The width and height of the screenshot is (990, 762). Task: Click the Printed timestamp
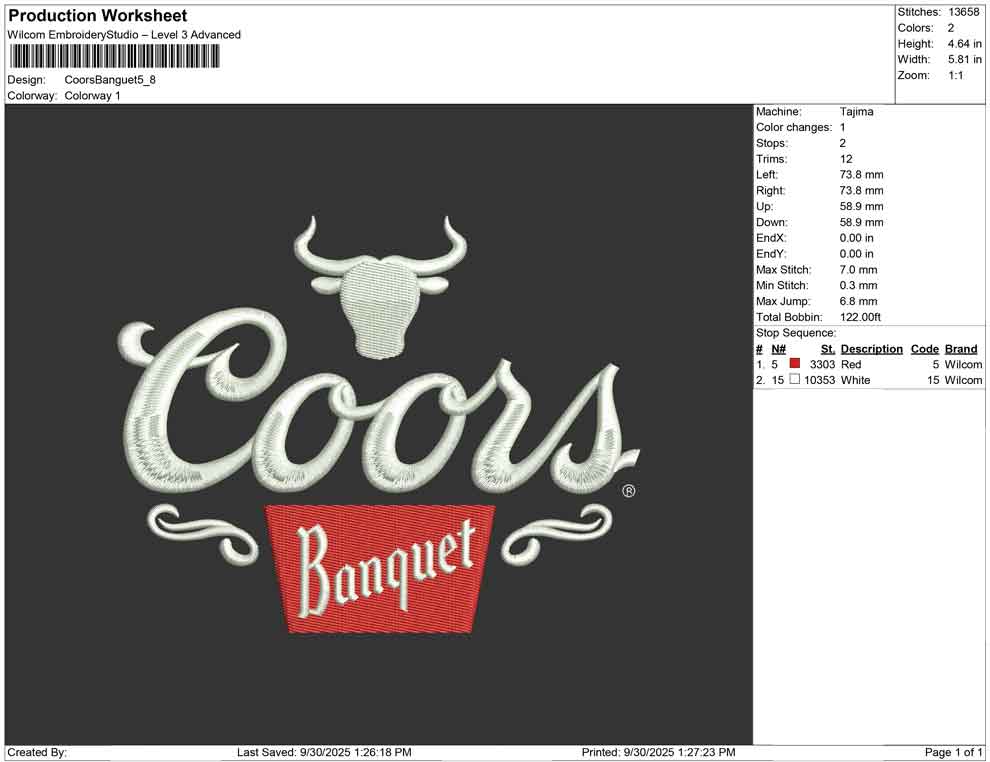point(659,753)
